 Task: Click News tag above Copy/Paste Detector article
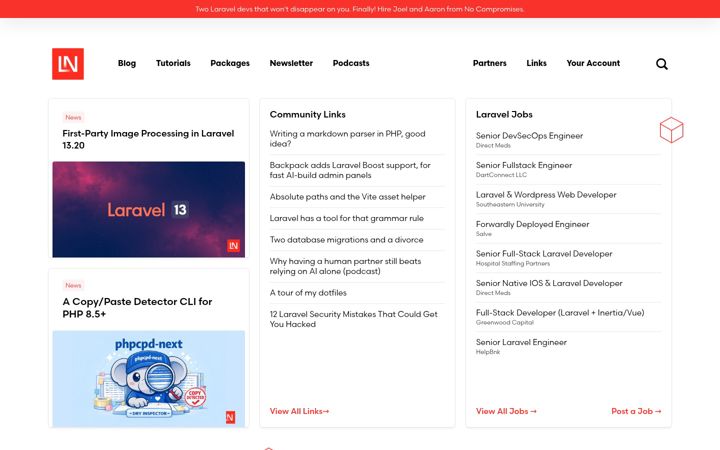pyautogui.click(x=73, y=285)
